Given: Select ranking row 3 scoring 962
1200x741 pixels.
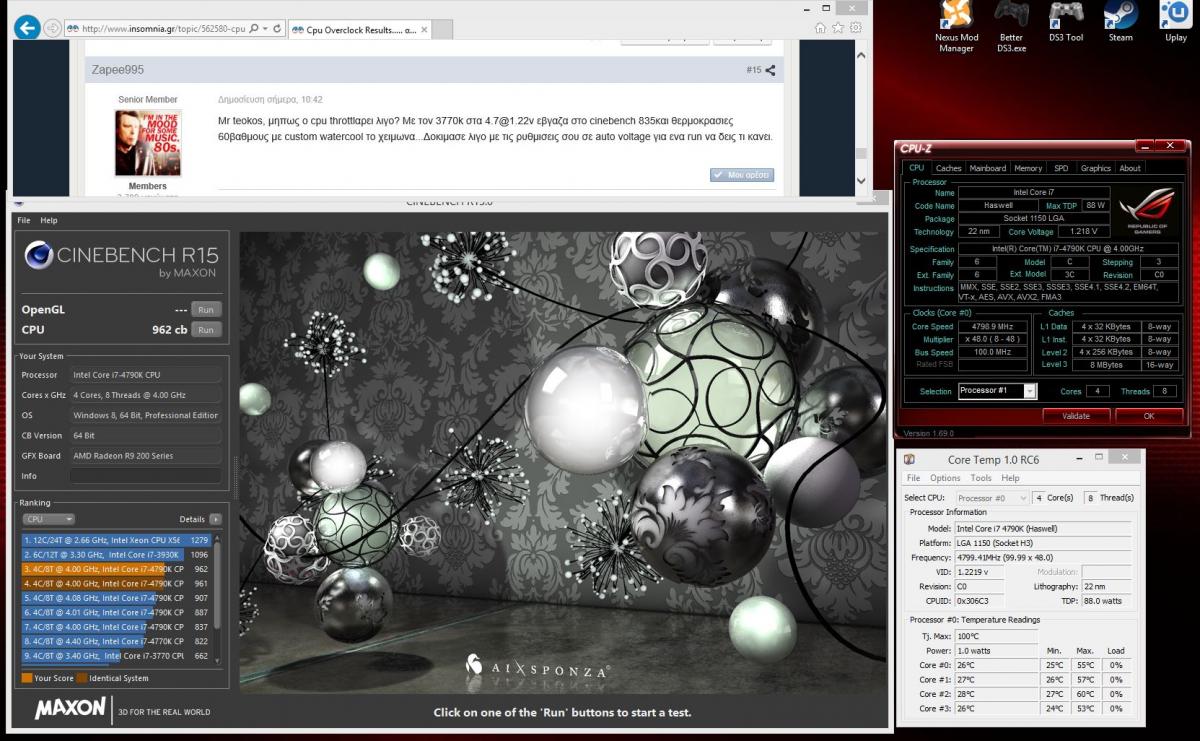Looking at the screenshot, I should (116, 569).
